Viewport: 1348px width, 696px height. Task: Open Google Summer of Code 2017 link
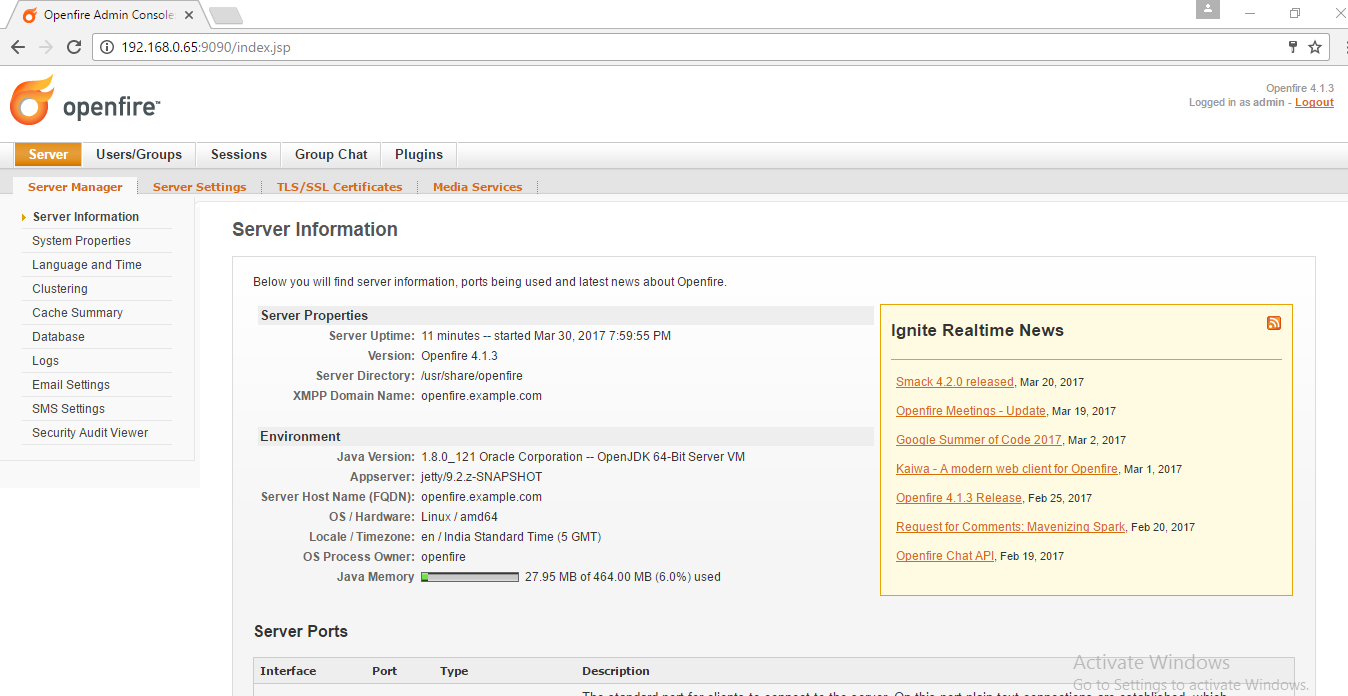click(x=979, y=440)
